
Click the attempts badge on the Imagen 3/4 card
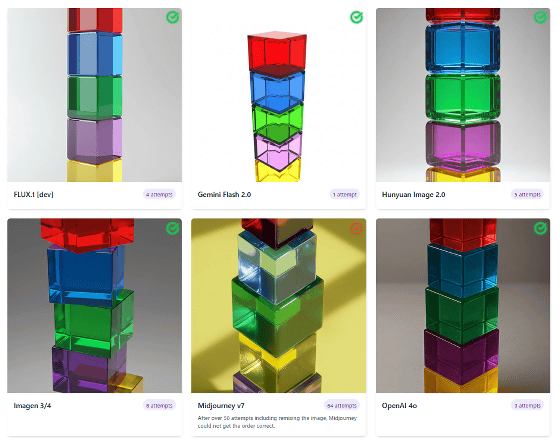tap(159, 406)
